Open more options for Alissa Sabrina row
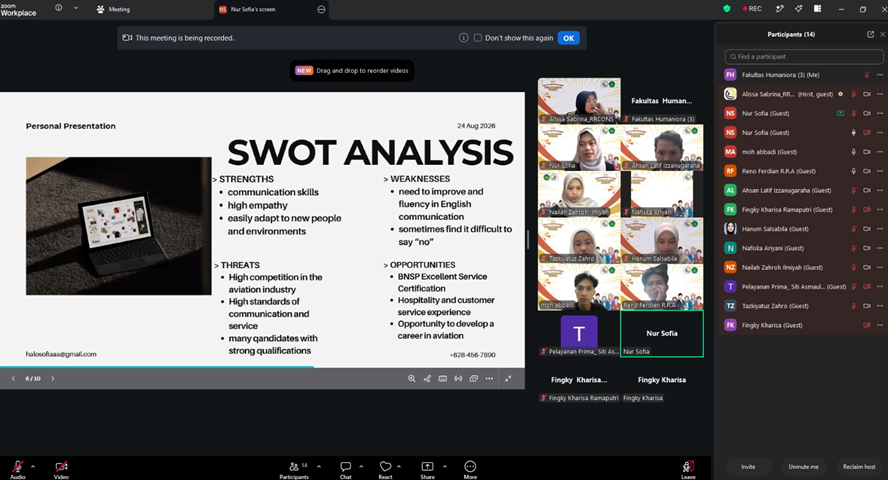 click(x=880, y=94)
